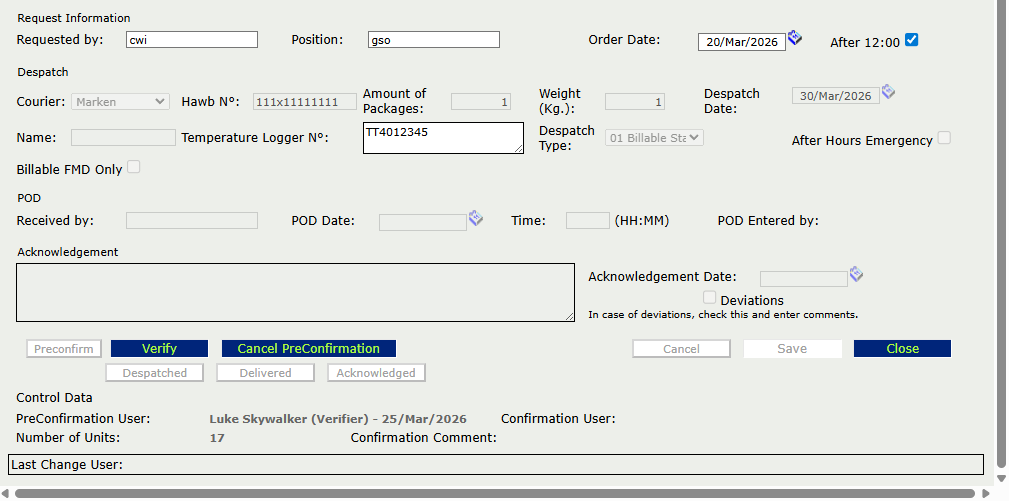Expand the Courier dropdown

coord(120,101)
